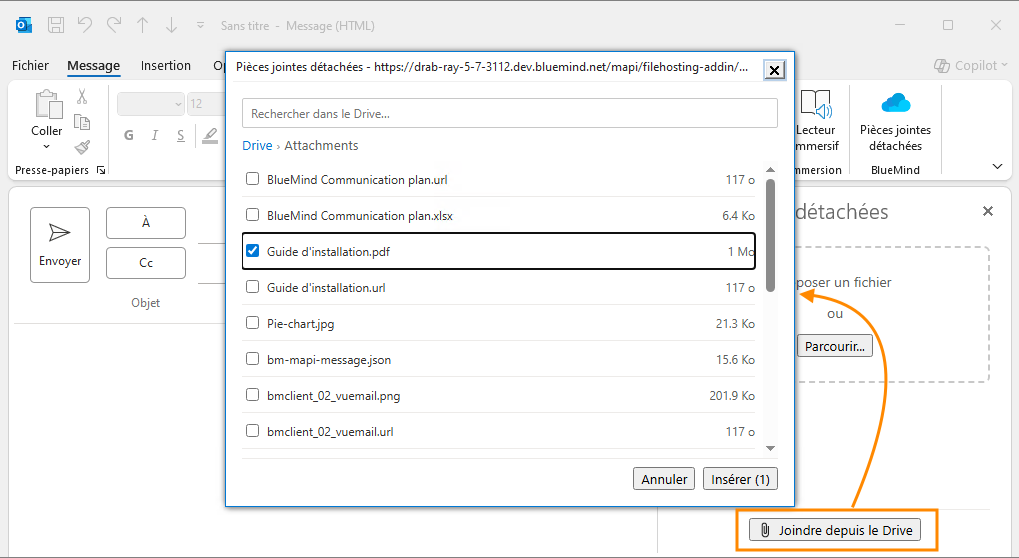Click the Coller paste icon
The height and width of the screenshot is (558, 1019).
point(48,105)
